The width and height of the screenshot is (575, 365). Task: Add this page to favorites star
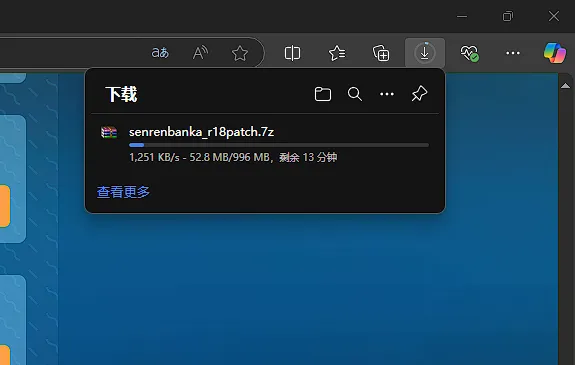pos(240,53)
